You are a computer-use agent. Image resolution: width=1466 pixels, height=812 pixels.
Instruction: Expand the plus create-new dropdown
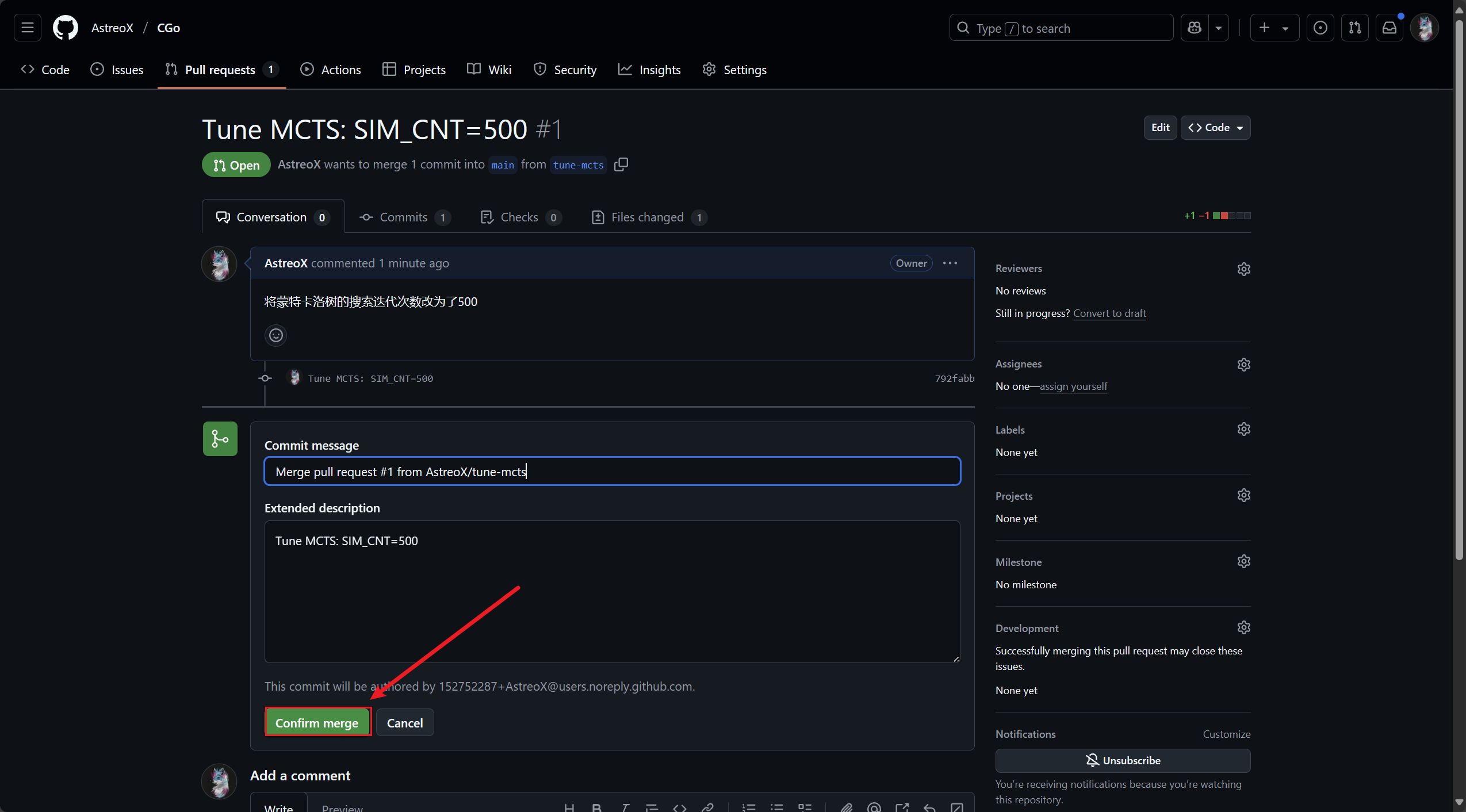[1274, 28]
